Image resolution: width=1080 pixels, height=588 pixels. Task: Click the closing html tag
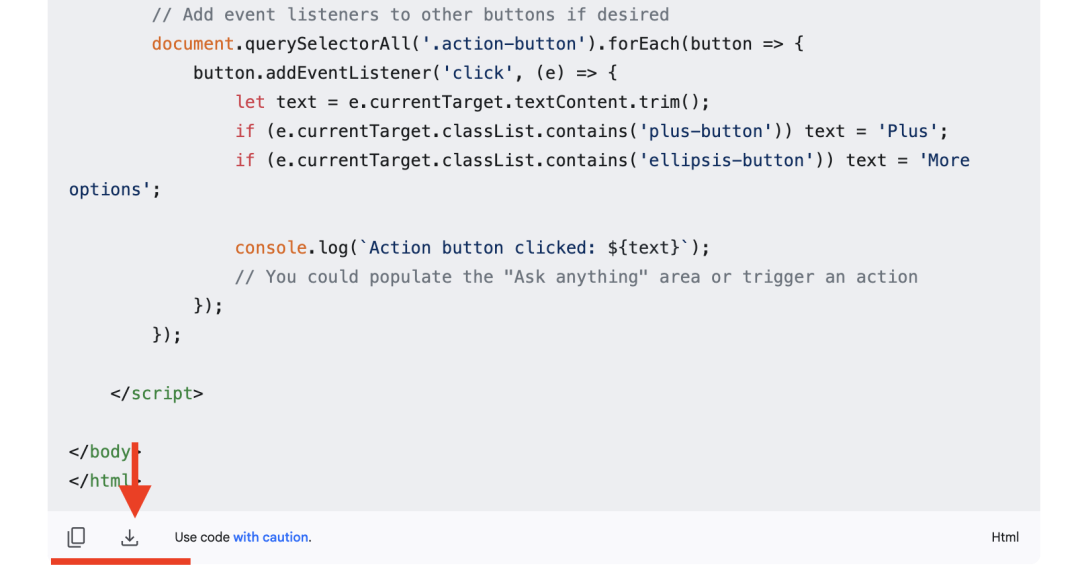coord(100,480)
